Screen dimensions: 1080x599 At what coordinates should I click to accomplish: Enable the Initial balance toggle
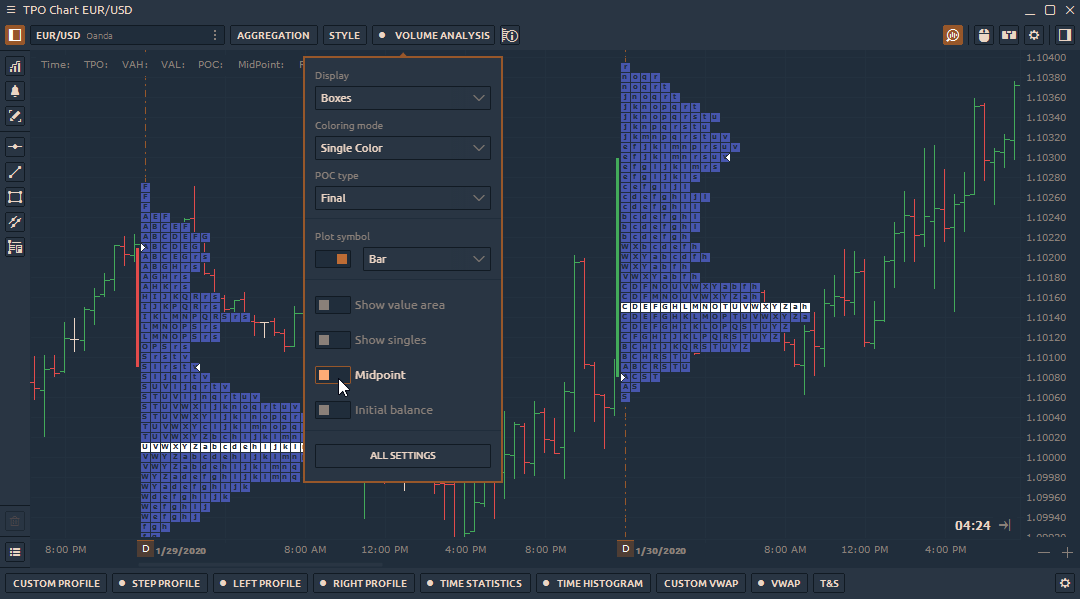333,410
